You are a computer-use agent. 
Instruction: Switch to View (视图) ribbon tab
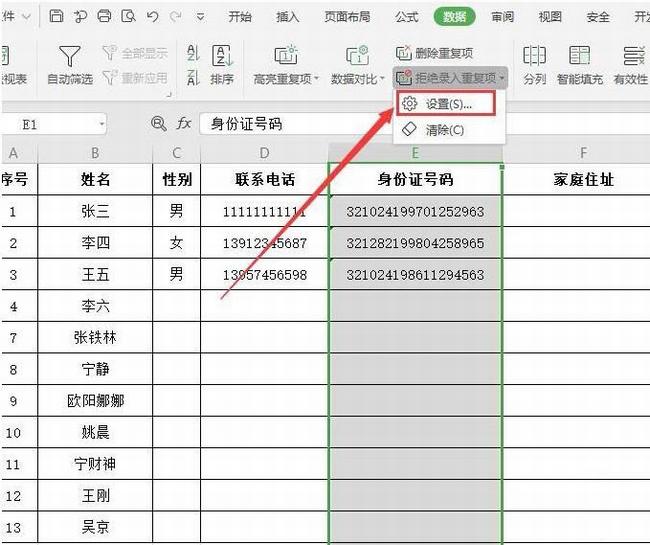(550, 17)
